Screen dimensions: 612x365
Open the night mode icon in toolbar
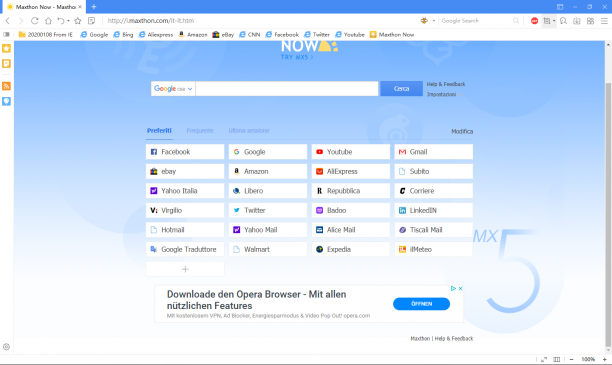563,21
